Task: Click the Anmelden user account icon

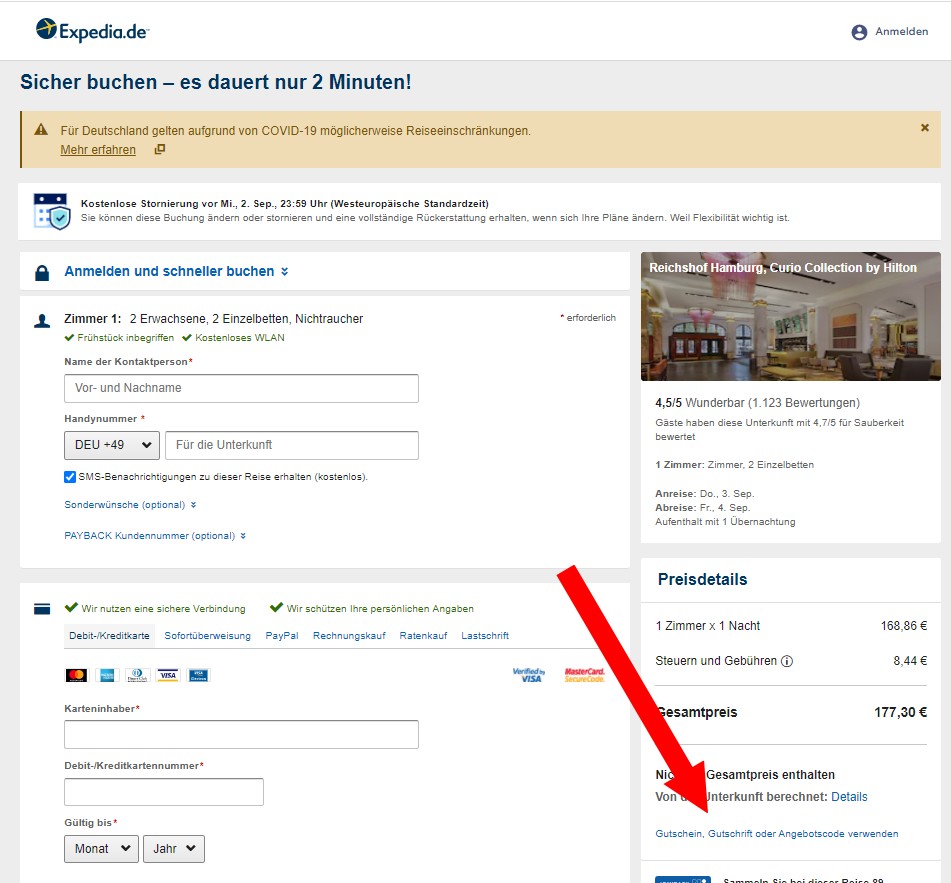Action: click(x=859, y=32)
